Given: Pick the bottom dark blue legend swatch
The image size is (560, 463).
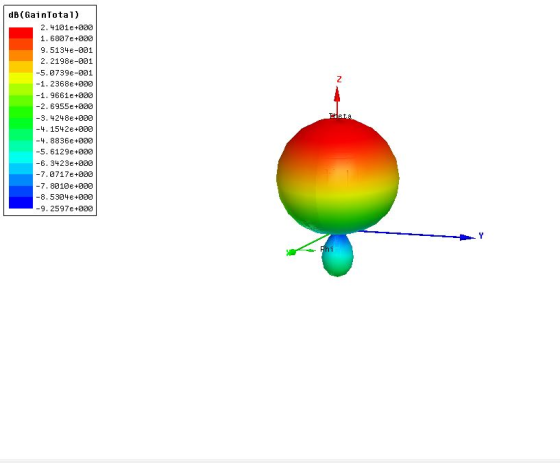Looking at the screenshot, I should click(x=21, y=203).
